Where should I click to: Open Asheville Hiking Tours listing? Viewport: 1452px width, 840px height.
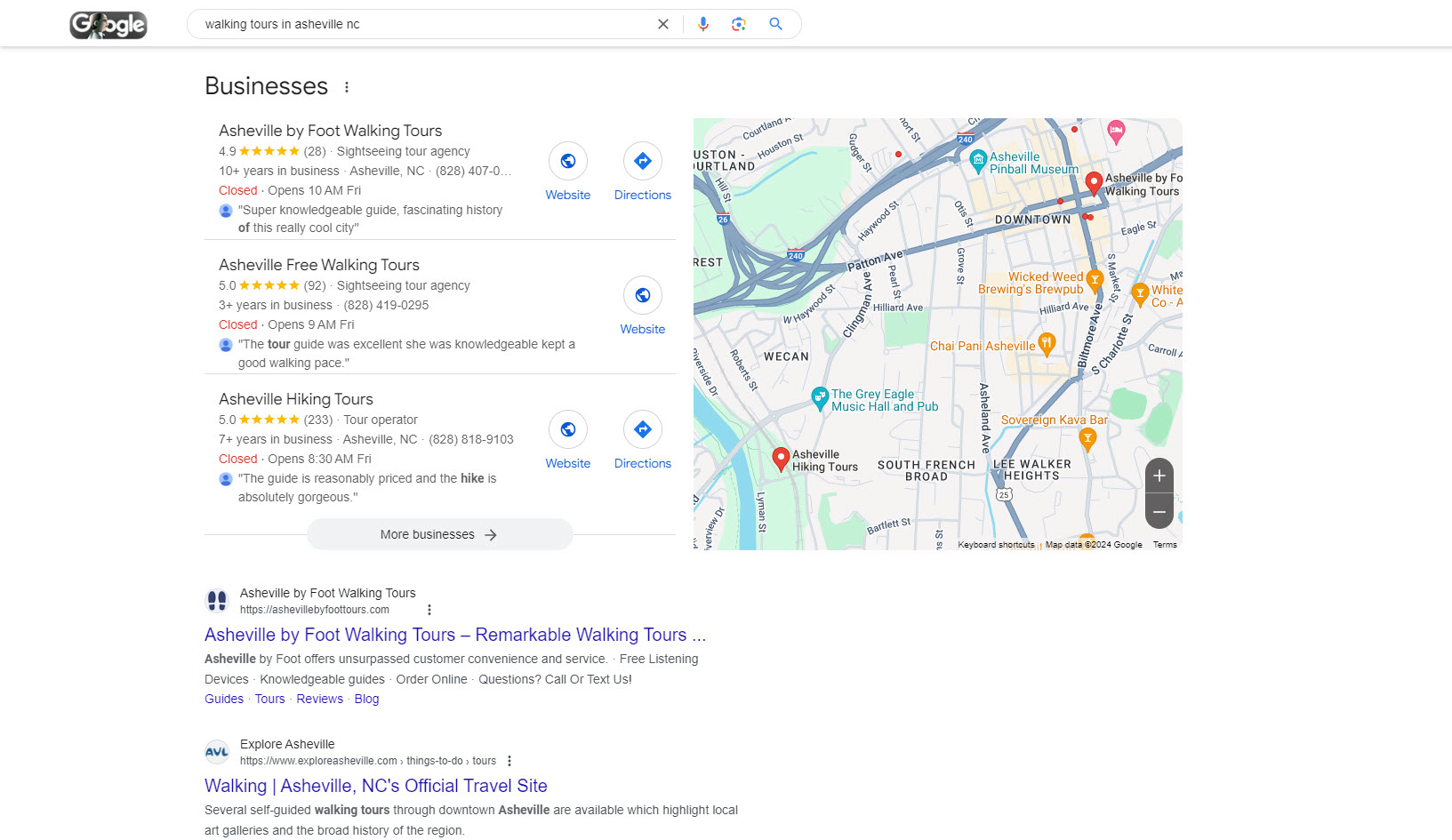(296, 399)
